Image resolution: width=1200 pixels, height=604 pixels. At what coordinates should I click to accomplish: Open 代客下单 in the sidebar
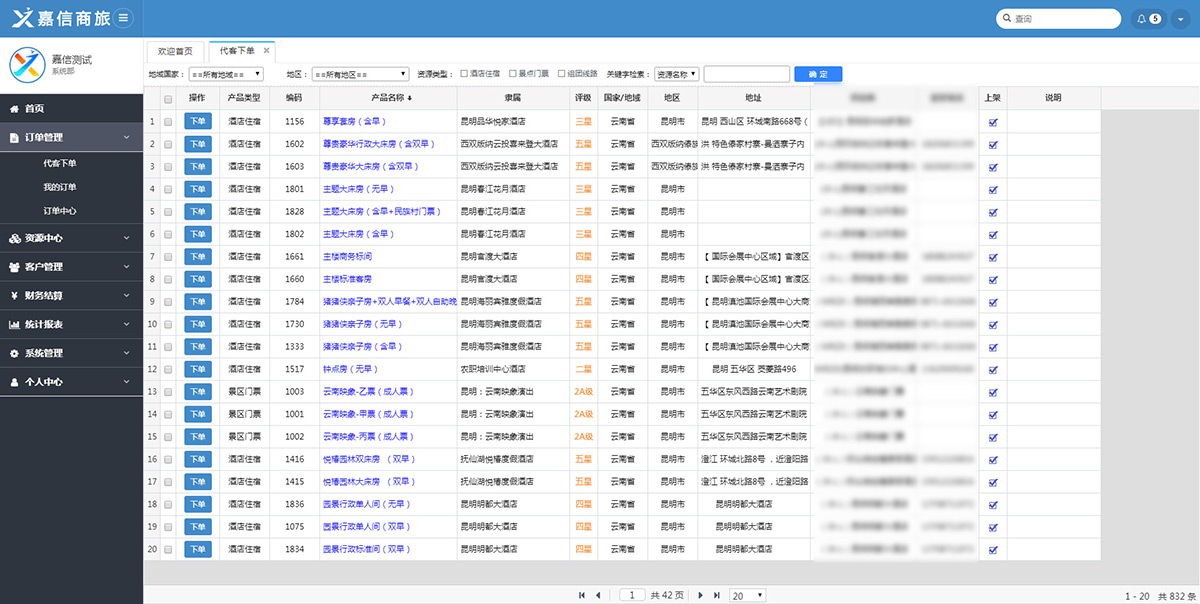[x=59, y=163]
